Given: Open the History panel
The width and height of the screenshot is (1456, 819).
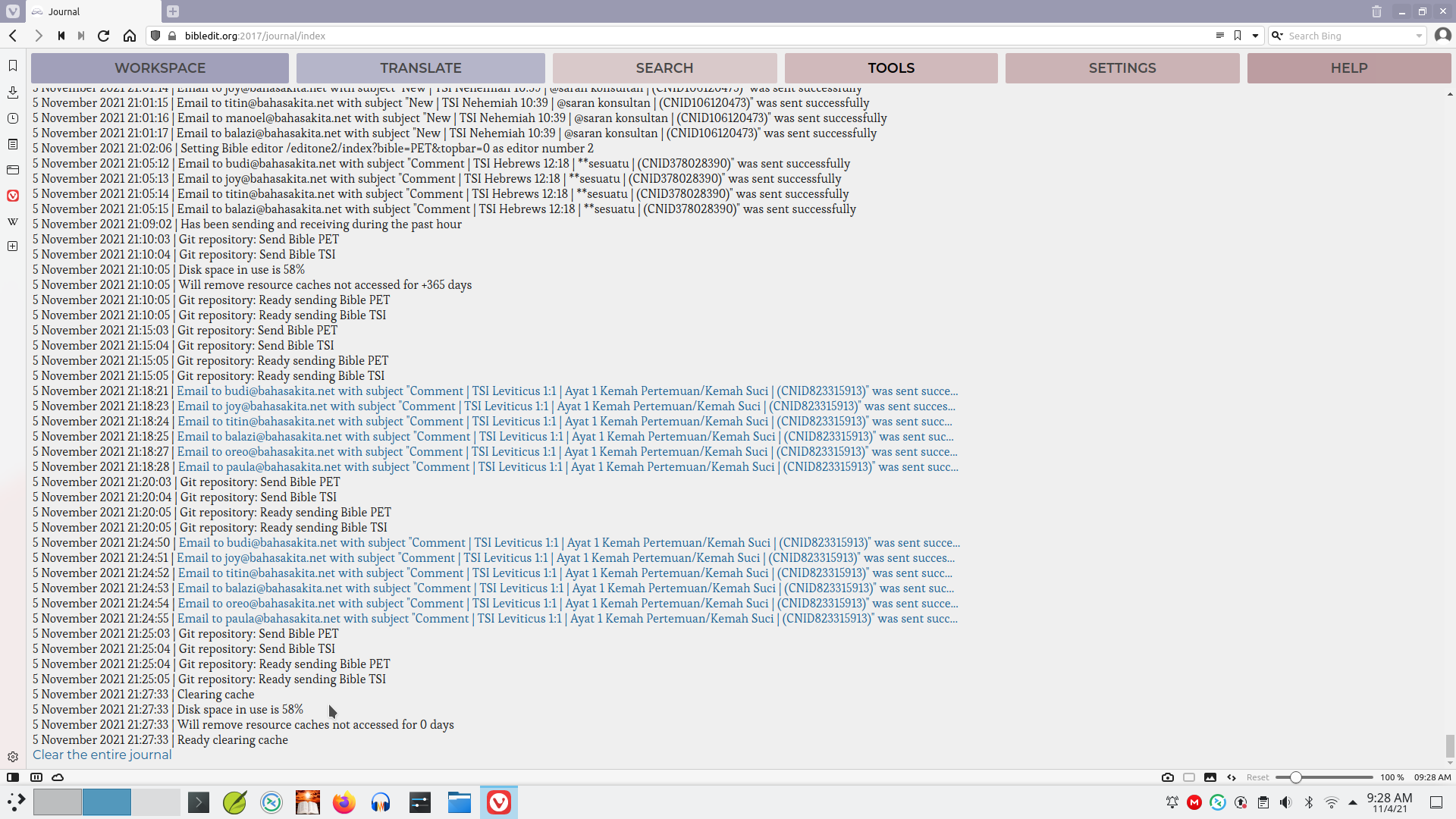Looking at the screenshot, I should tap(12, 118).
